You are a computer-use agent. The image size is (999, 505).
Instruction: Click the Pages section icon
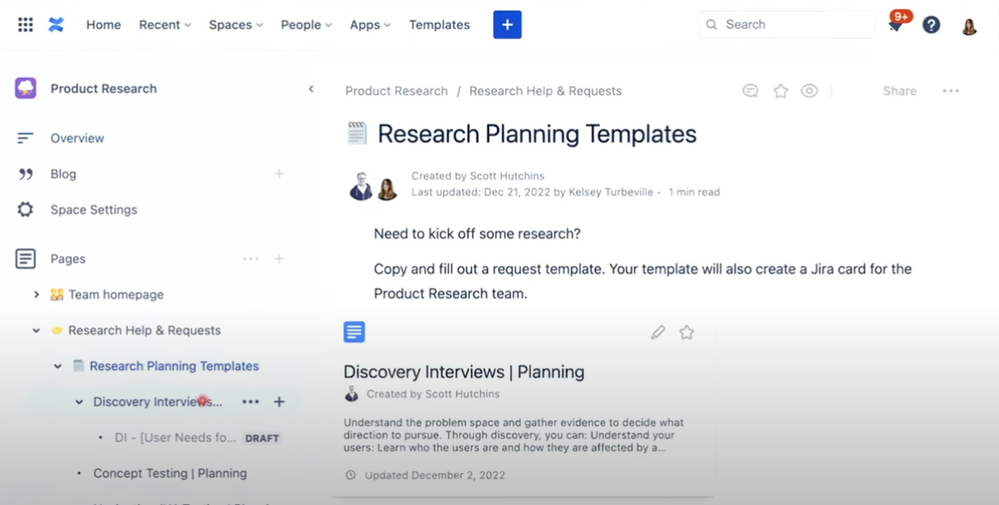(x=25, y=259)
